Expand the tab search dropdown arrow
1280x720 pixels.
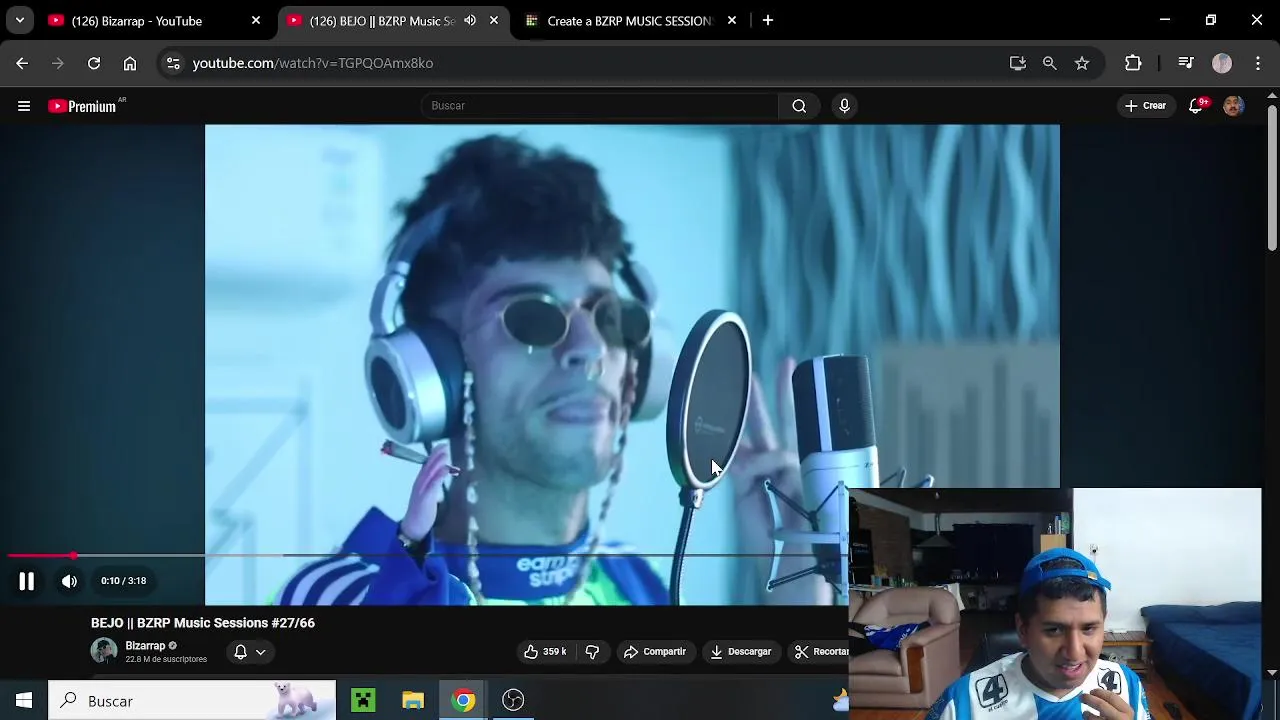coord(20,20)
